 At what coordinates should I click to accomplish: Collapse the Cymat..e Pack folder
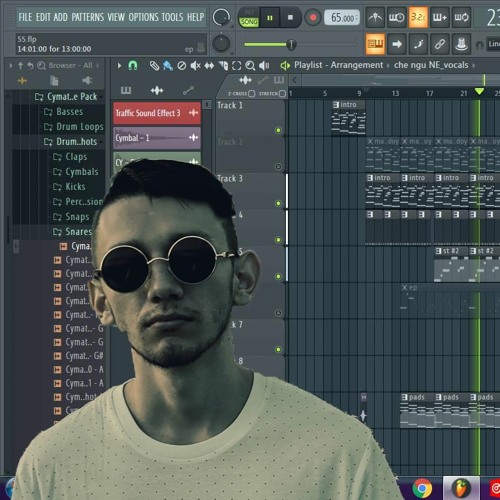[66, 97]
